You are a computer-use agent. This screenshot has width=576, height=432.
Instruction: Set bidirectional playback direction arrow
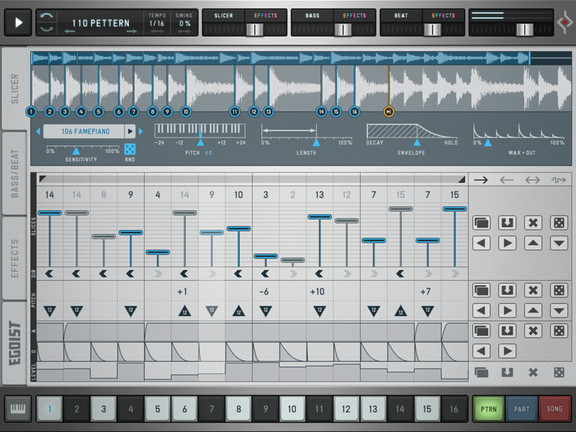click(532, 180)
